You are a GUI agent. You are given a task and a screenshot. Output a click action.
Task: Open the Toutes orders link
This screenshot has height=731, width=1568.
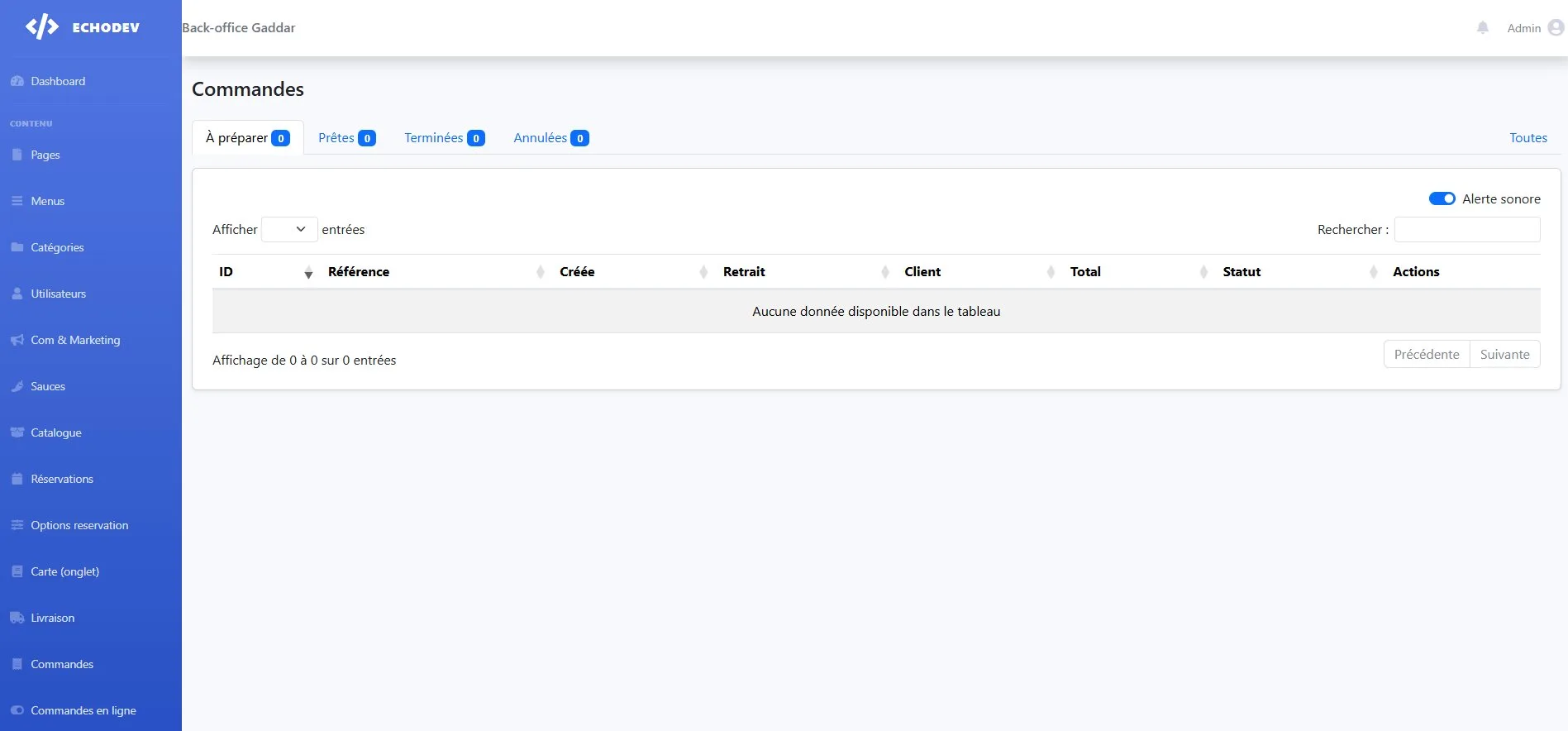(1528, 137)
